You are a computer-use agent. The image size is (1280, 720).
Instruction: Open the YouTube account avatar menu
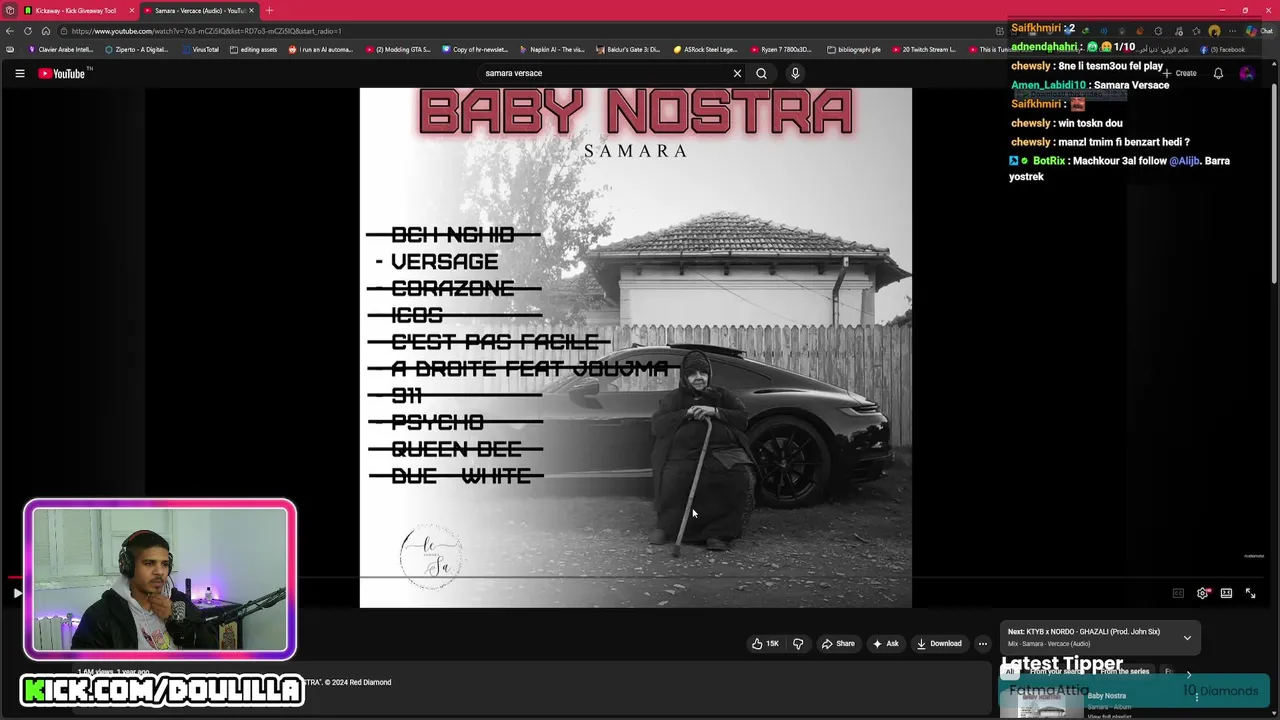[1247, 73]
